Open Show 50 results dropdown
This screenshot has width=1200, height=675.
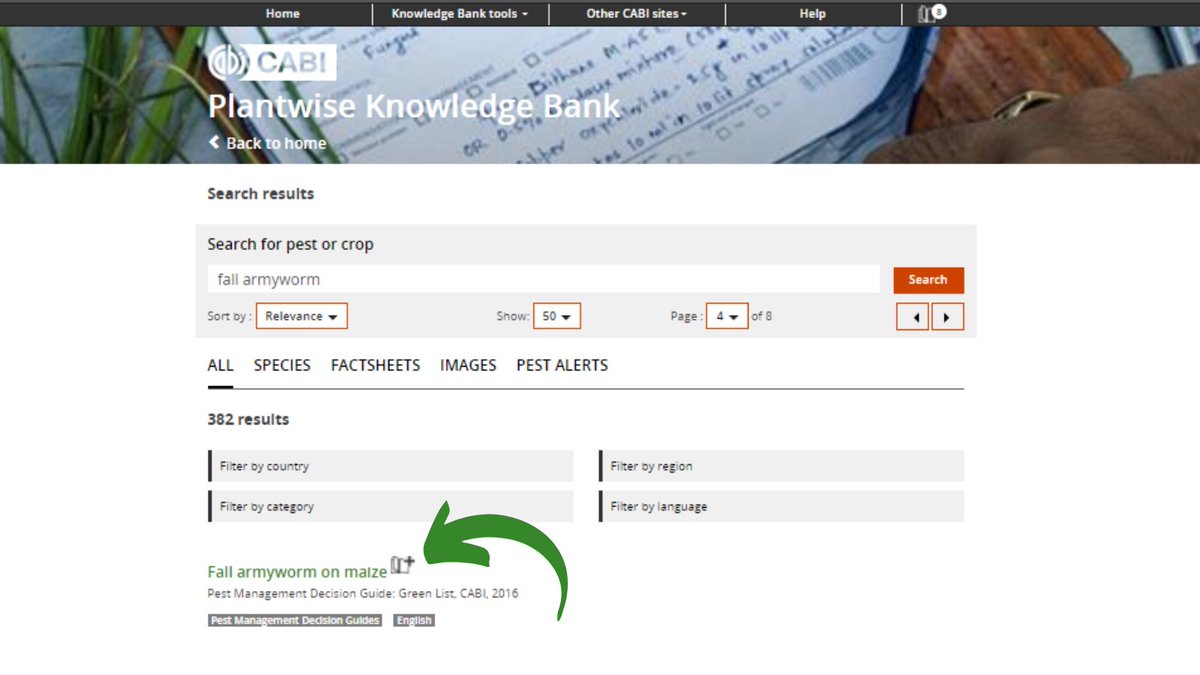[557, 316]
